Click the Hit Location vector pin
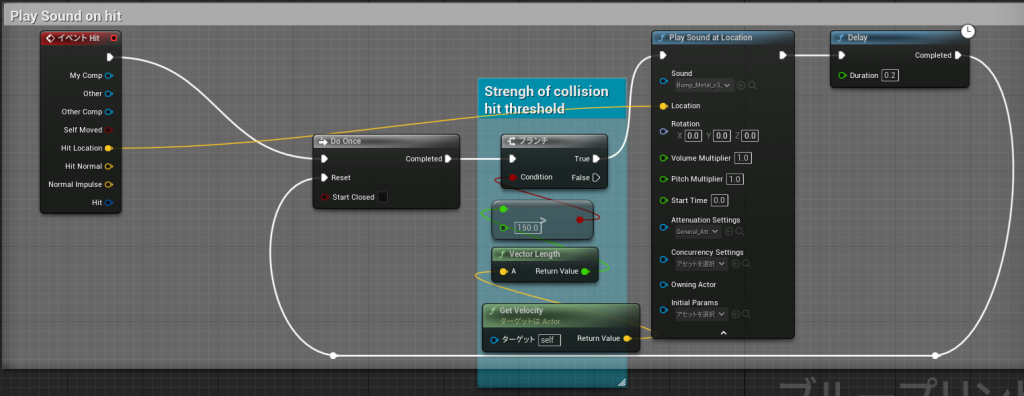Viewport: 1024px width, 396px height. pyautogui.click(x=109, y=148)
